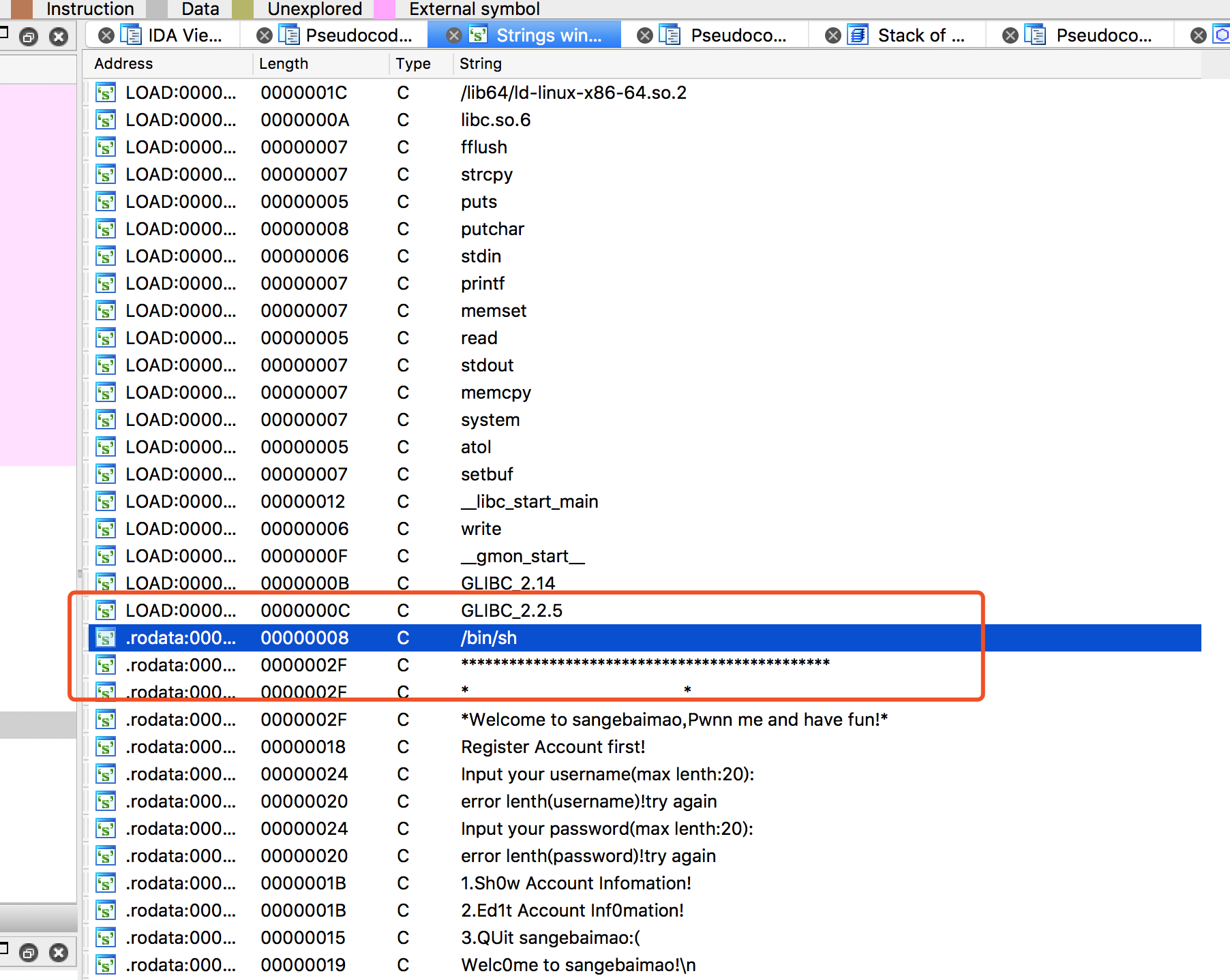
Task: Click the Type column header
Action: point(413,63)
